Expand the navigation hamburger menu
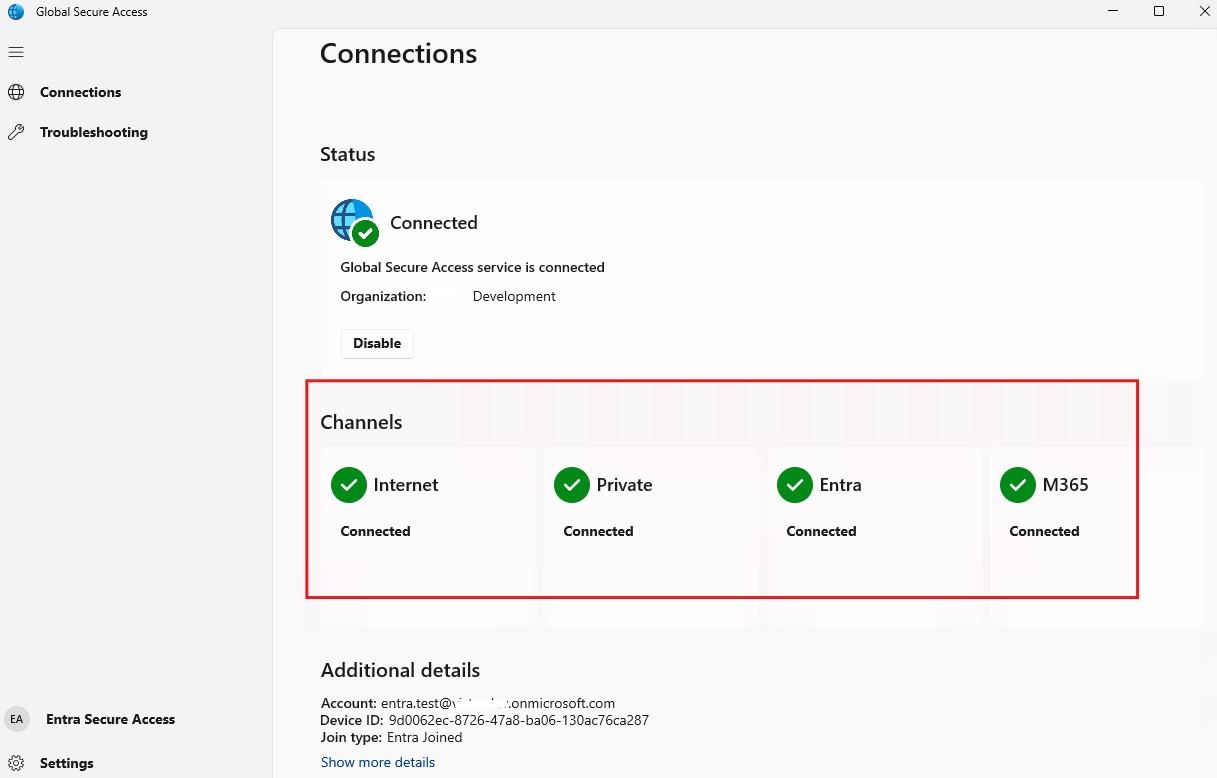Screen dimensions: 1217x778 click(x=16, y=51)
